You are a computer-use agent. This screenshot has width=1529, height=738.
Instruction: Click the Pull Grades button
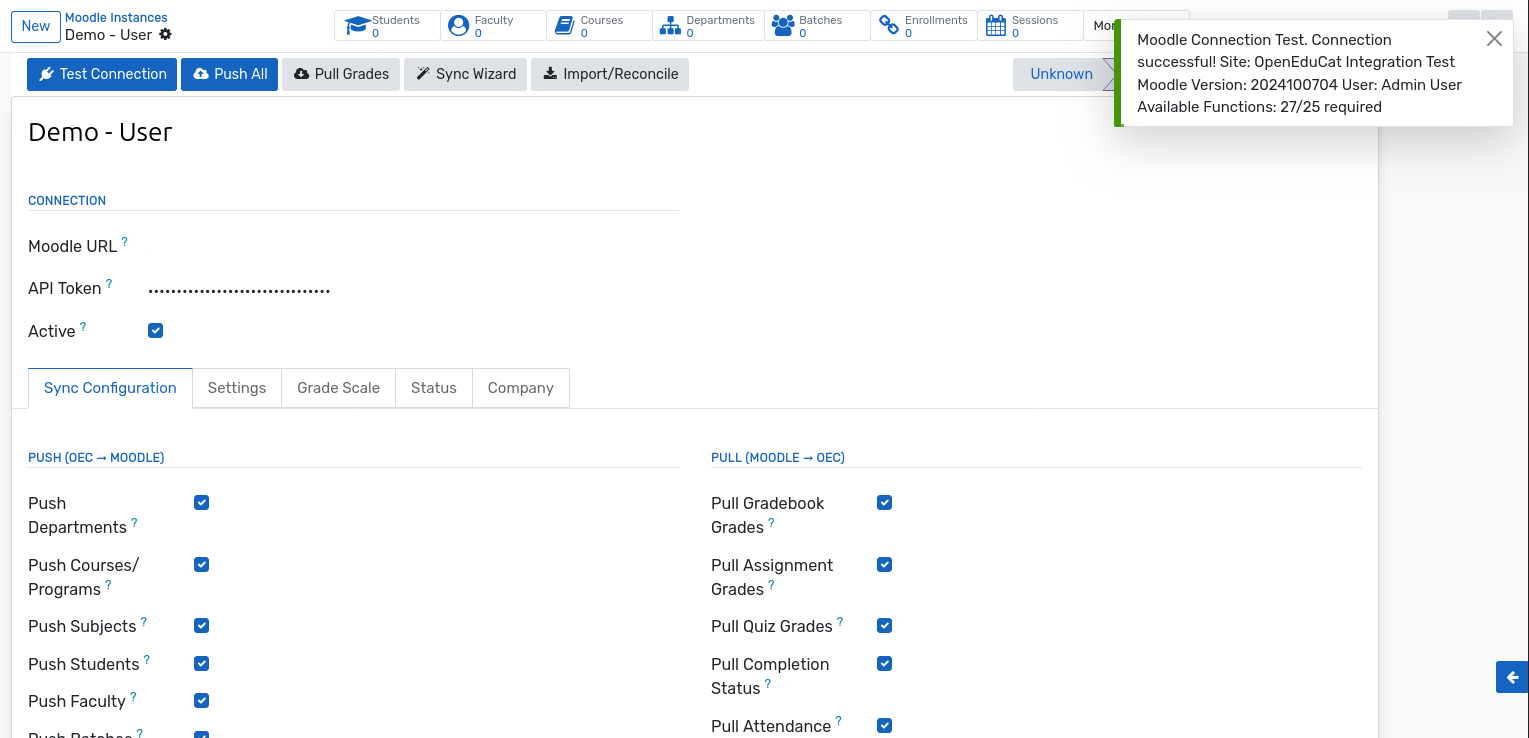coord(341,74)
